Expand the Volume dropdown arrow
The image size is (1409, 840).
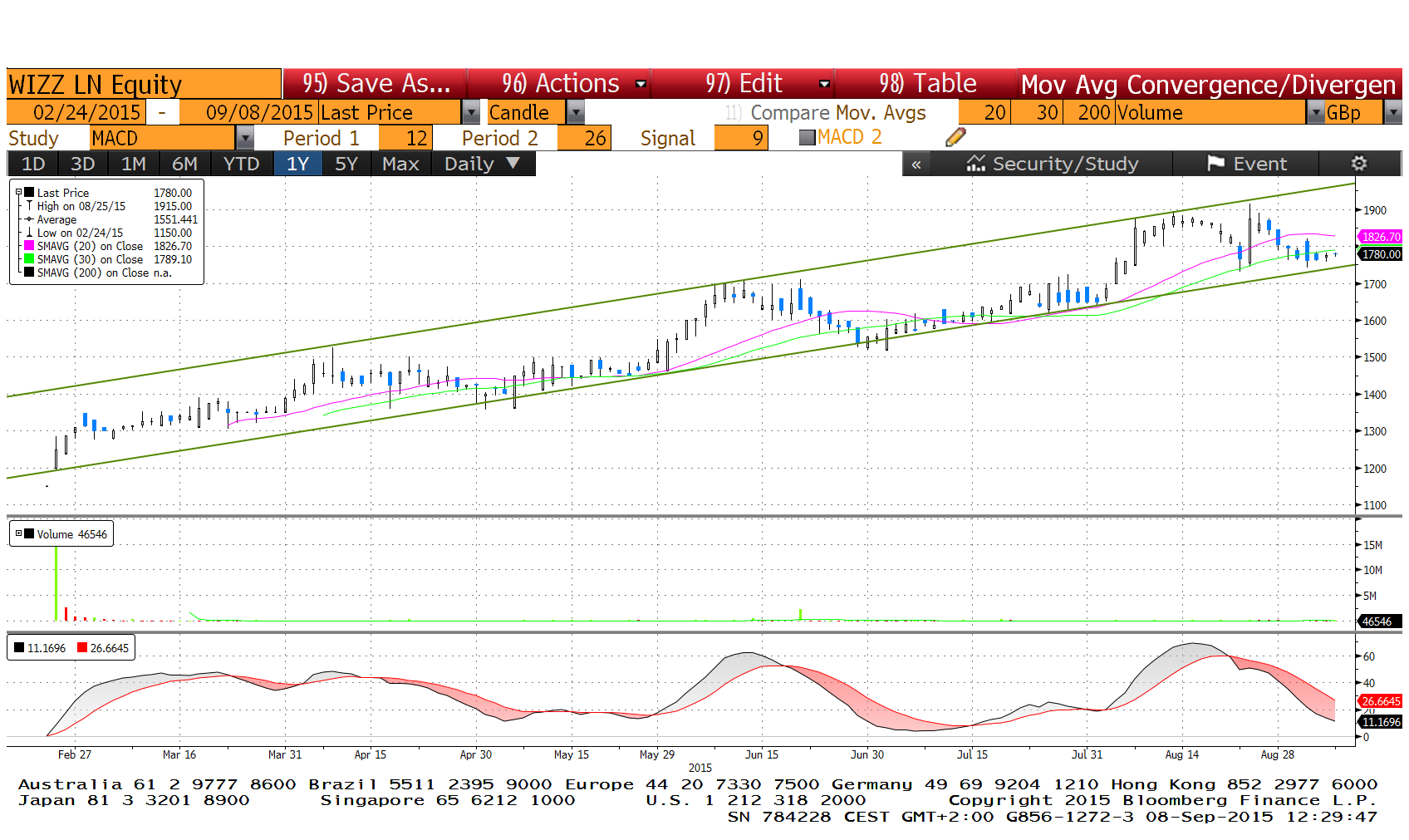click(1315, 112)
